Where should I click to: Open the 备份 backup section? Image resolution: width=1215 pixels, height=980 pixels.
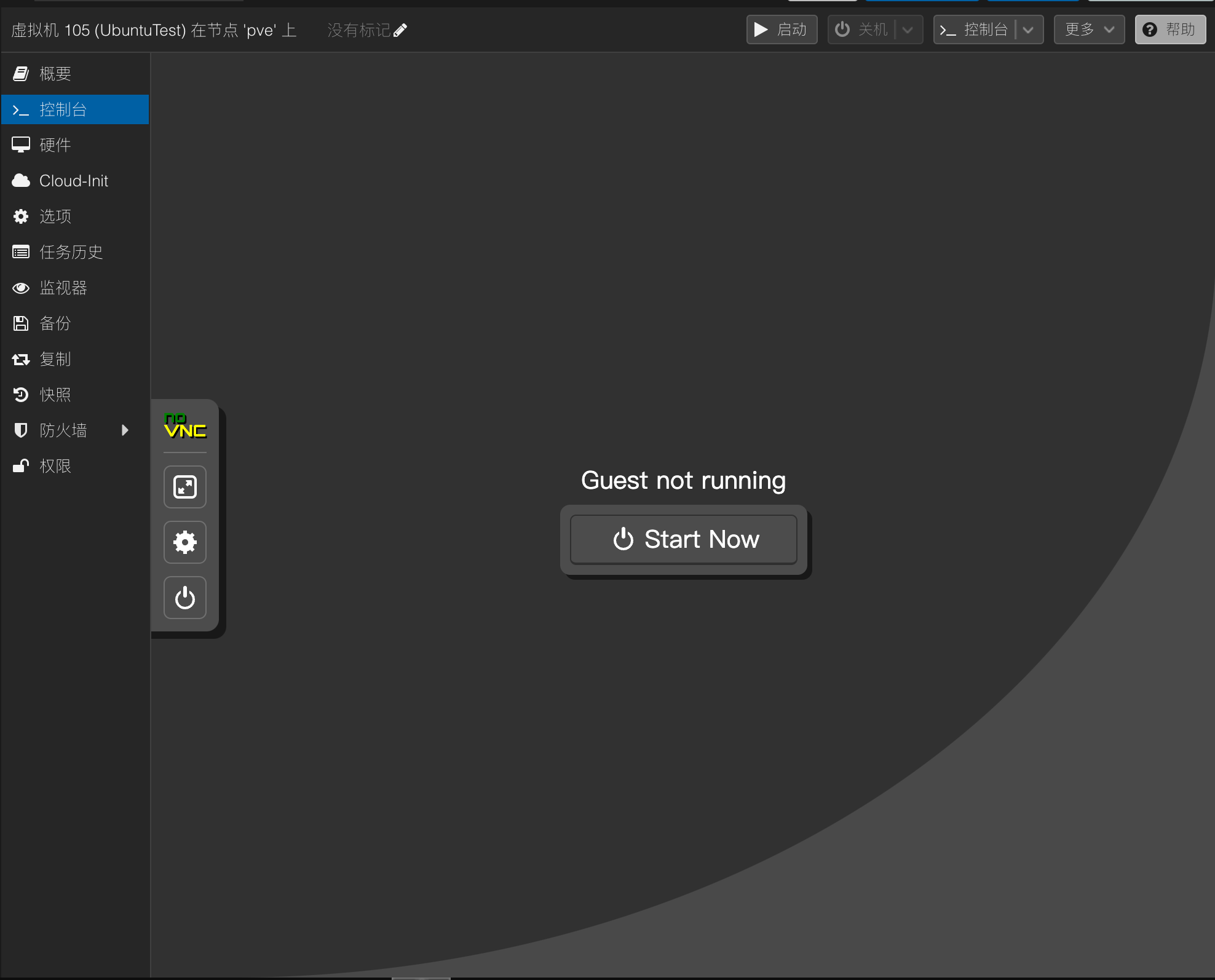coord(55,323)
